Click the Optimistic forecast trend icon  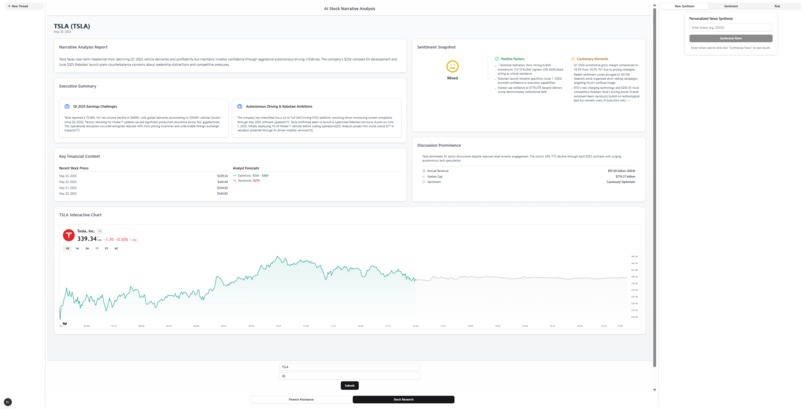tap(235, 176)
